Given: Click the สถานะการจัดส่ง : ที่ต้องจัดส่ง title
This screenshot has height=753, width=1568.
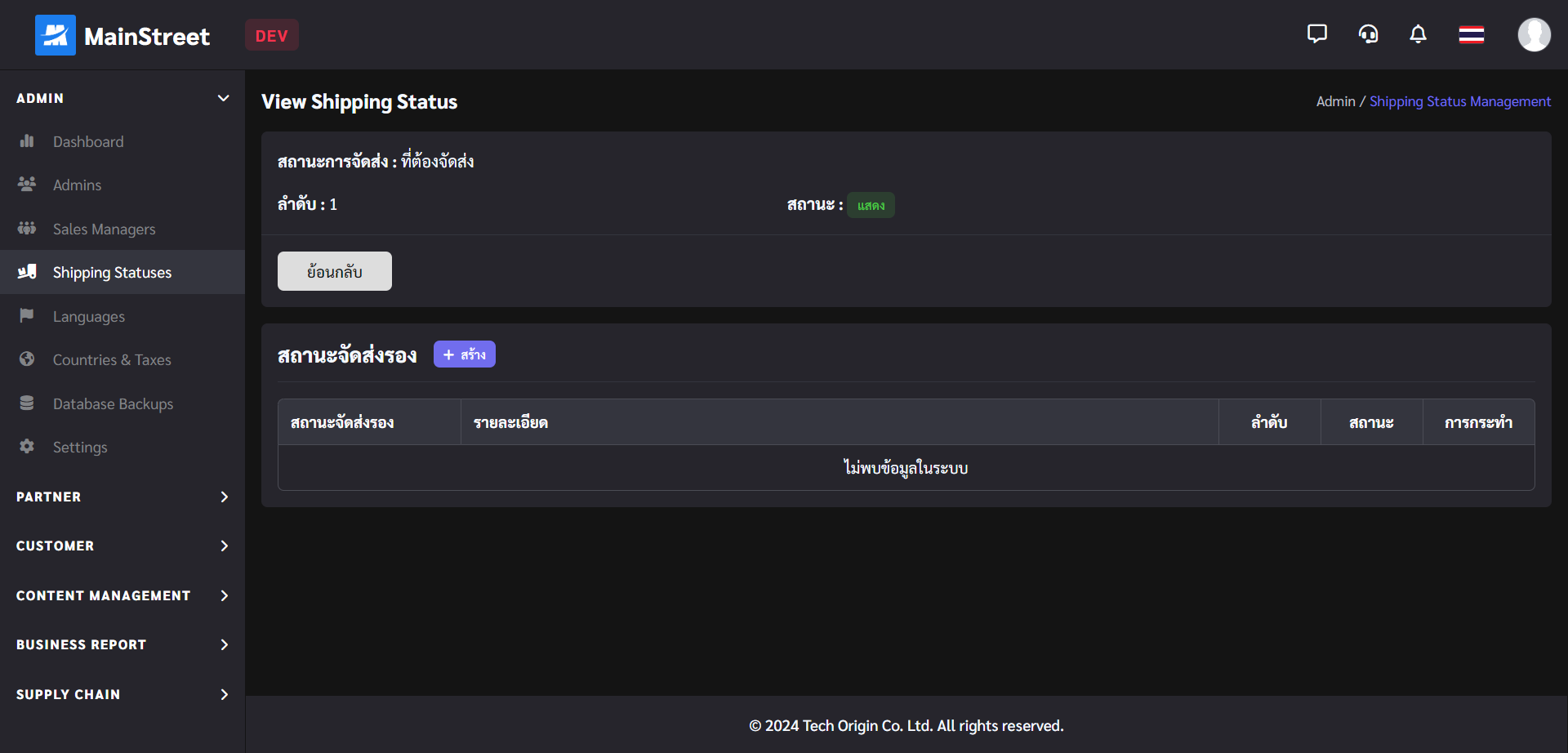Looking at the screenshot, I should [376, 161].
